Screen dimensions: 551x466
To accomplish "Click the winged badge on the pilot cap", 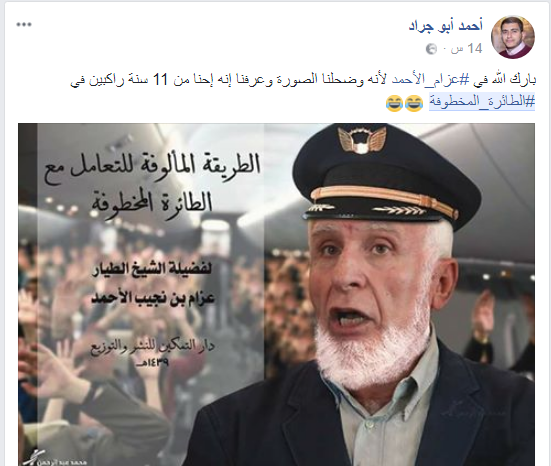I will (x=362, y=139).
